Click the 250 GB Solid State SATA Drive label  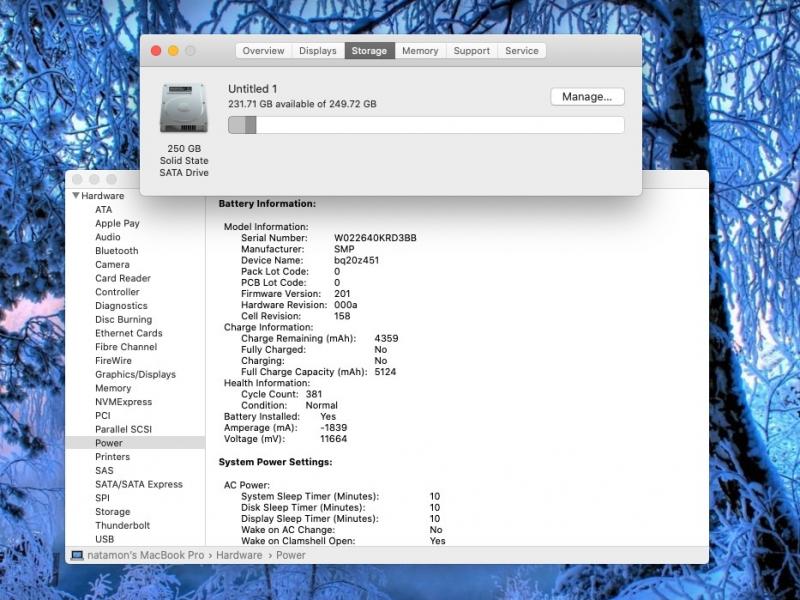point(184,160)
